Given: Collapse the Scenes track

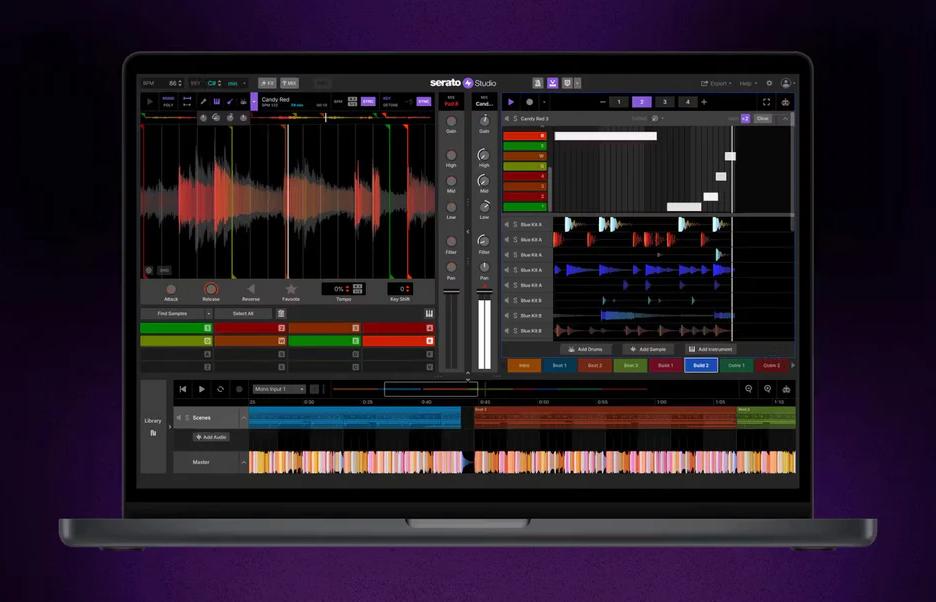Looking at the screenshot, I should 244,418.
